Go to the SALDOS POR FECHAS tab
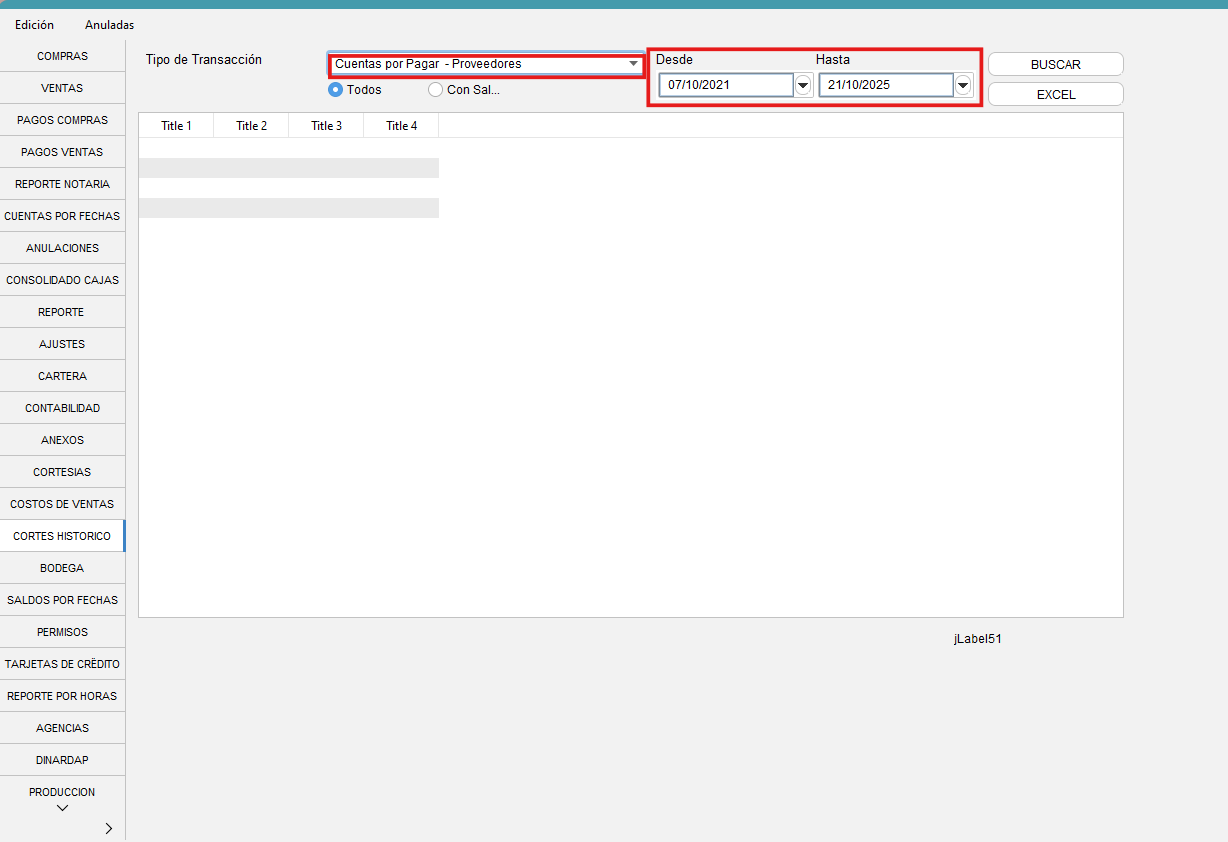Viewport: 1228px width, 842px height. click(x=62, y=600)
